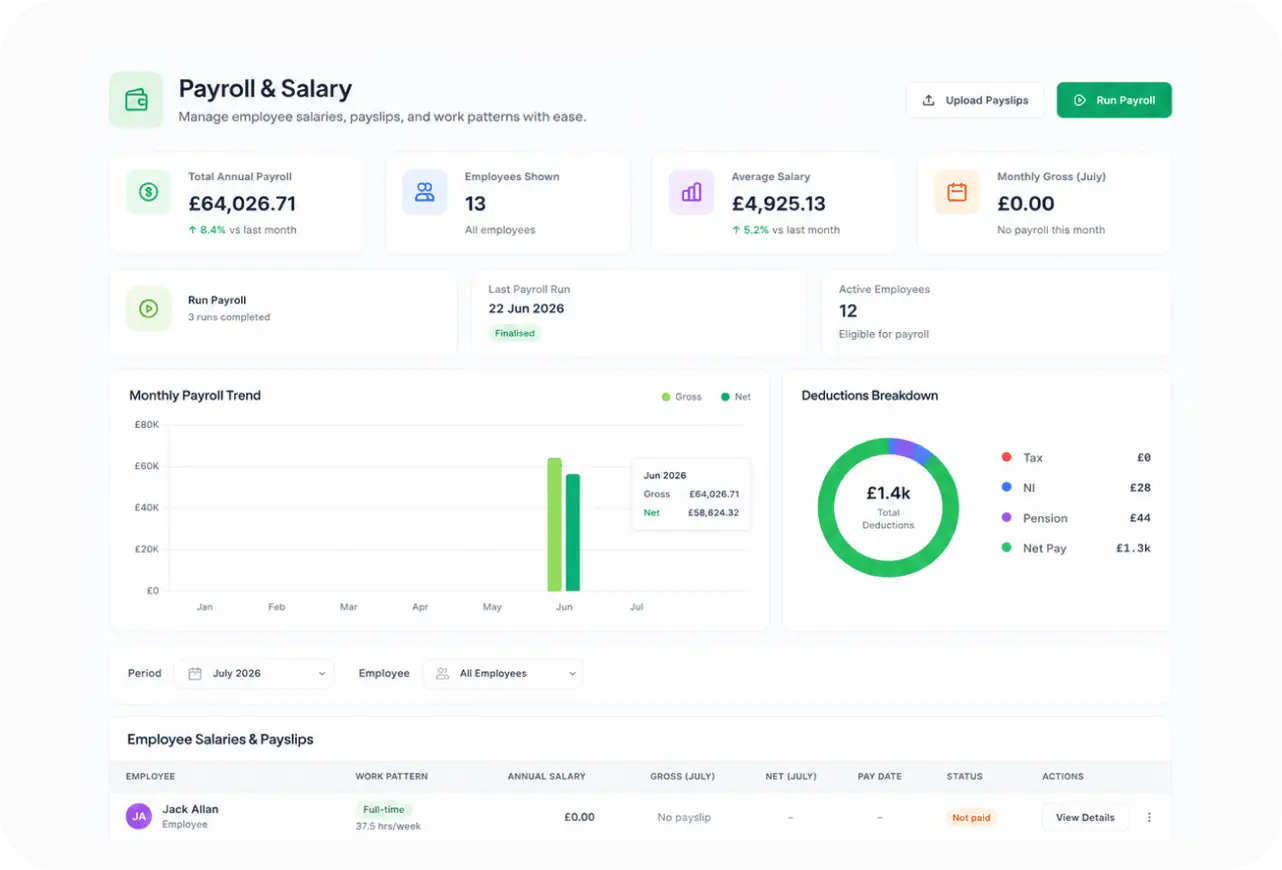Click the Work Pattern column header

[391, 776]
